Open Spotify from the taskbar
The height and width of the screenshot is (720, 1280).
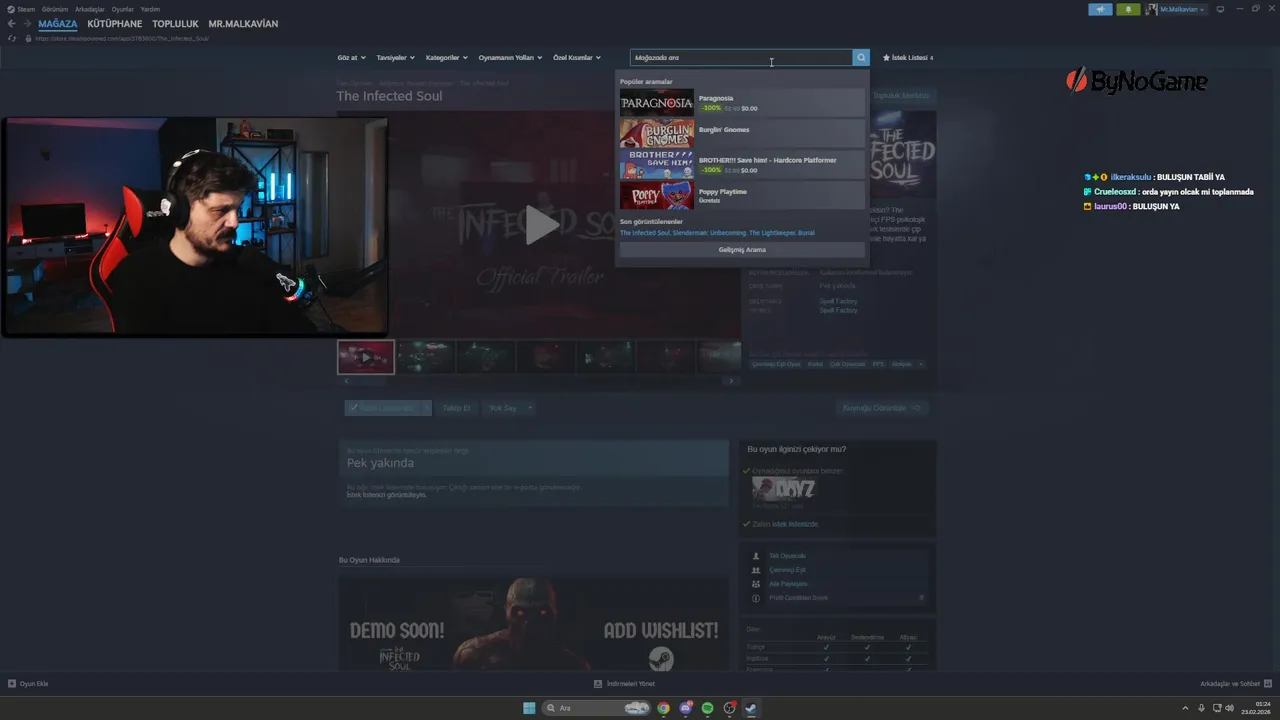(x=707, y=708)
